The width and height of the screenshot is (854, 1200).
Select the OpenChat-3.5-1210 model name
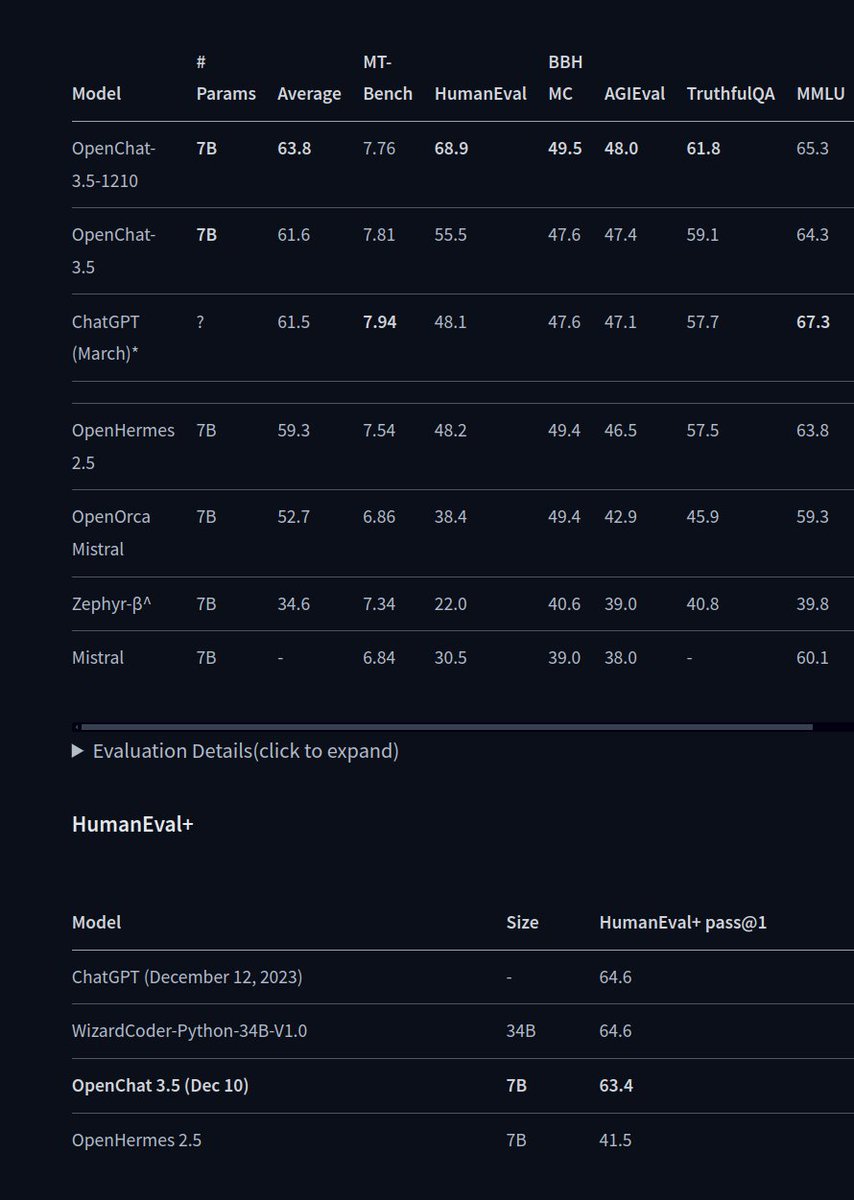click(x=113, y=165)
